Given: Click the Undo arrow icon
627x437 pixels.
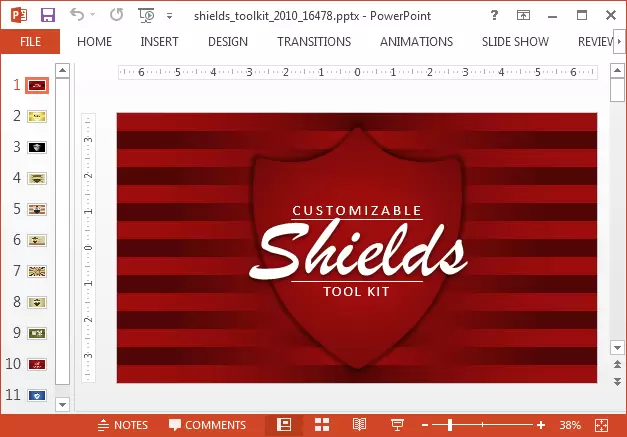Looking at the screenshot, I should [79, 16].
